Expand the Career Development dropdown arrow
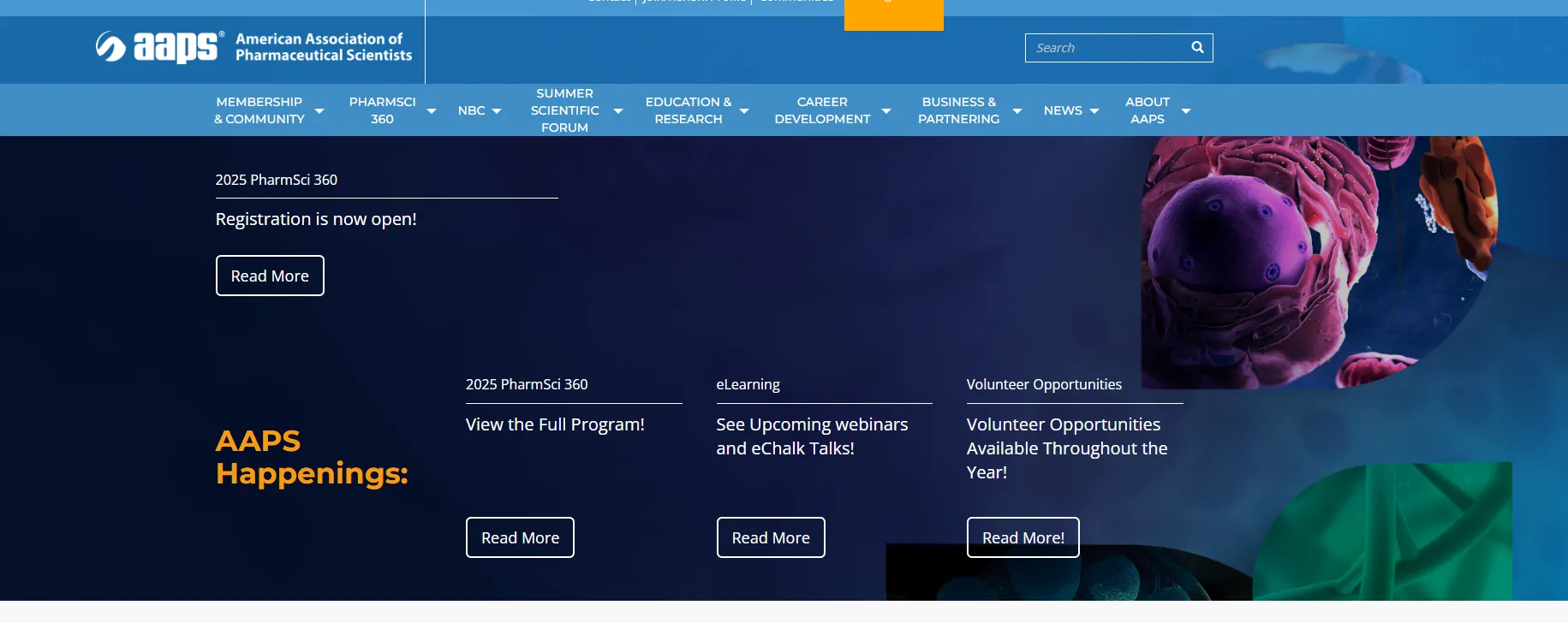The image size is (1568, 623). click(886, 111)
